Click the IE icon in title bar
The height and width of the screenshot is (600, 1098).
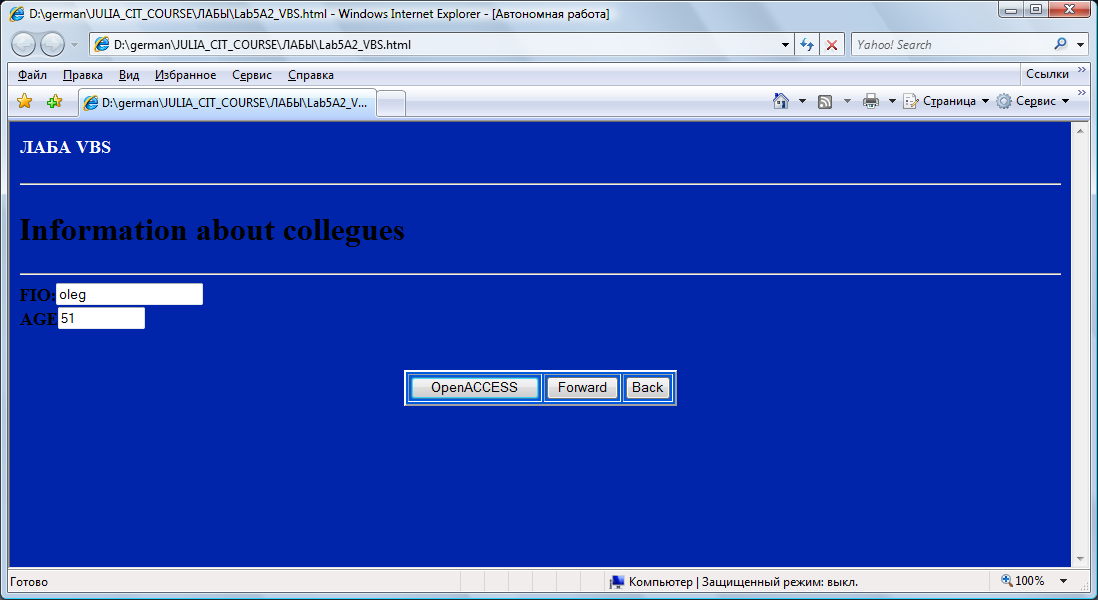pos(16,14)
